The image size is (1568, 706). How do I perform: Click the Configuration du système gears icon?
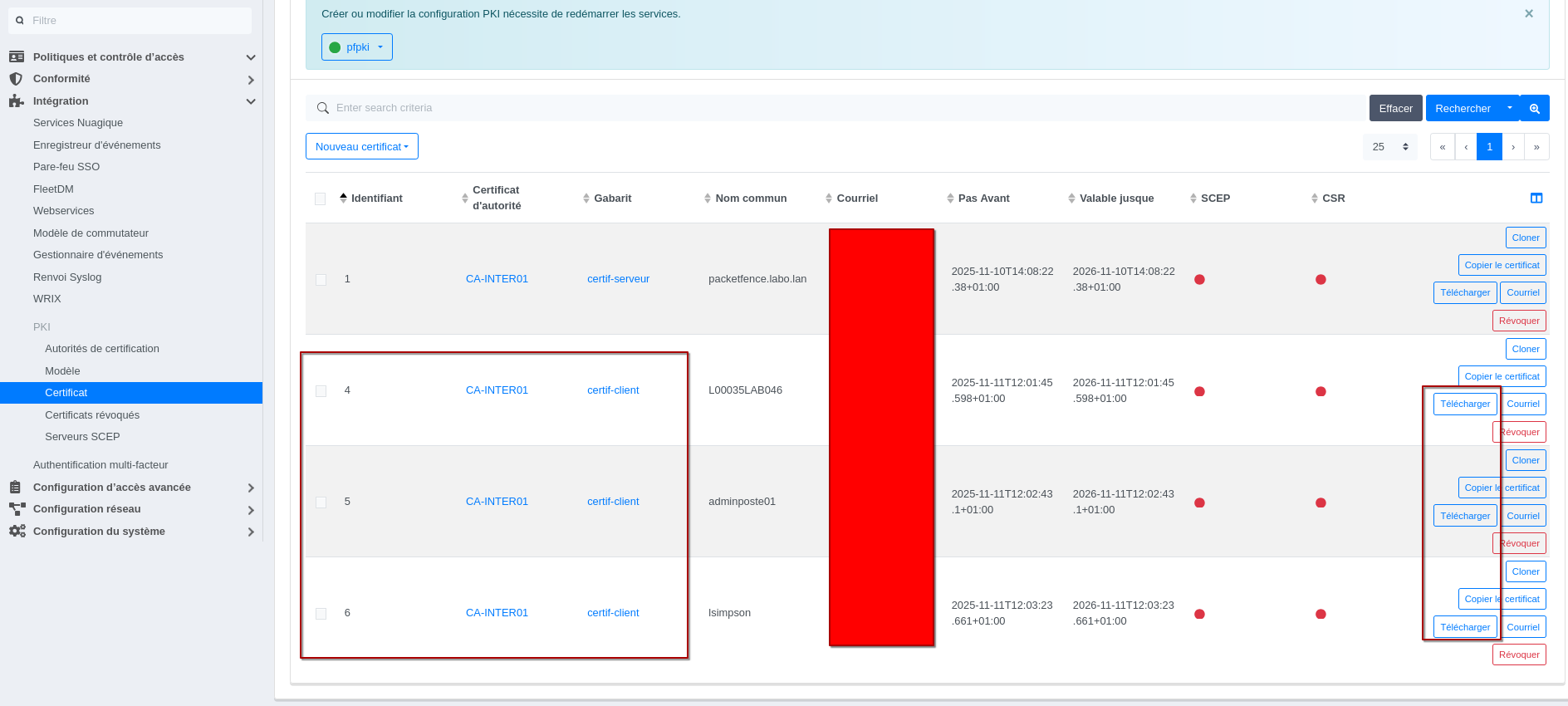tap(17, 532)
